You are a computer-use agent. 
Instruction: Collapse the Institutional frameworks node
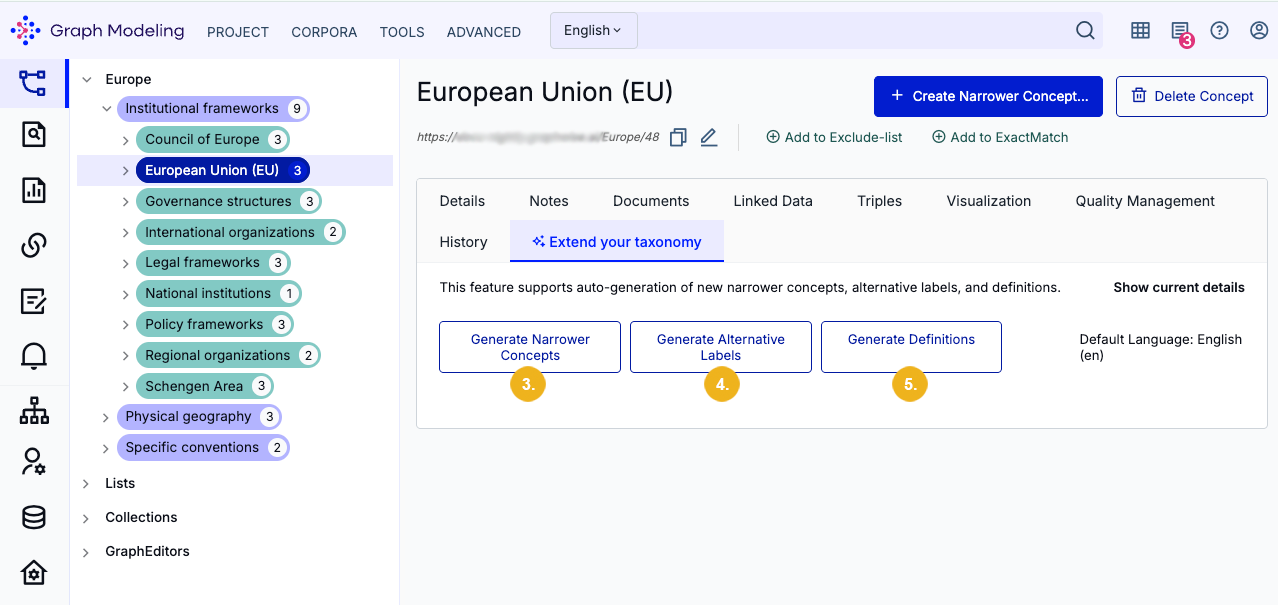pos(107,108)
